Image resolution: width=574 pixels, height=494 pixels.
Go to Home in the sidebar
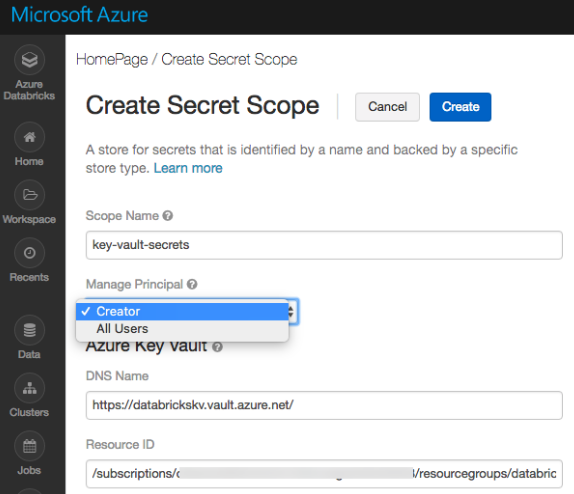click(29, 137)
